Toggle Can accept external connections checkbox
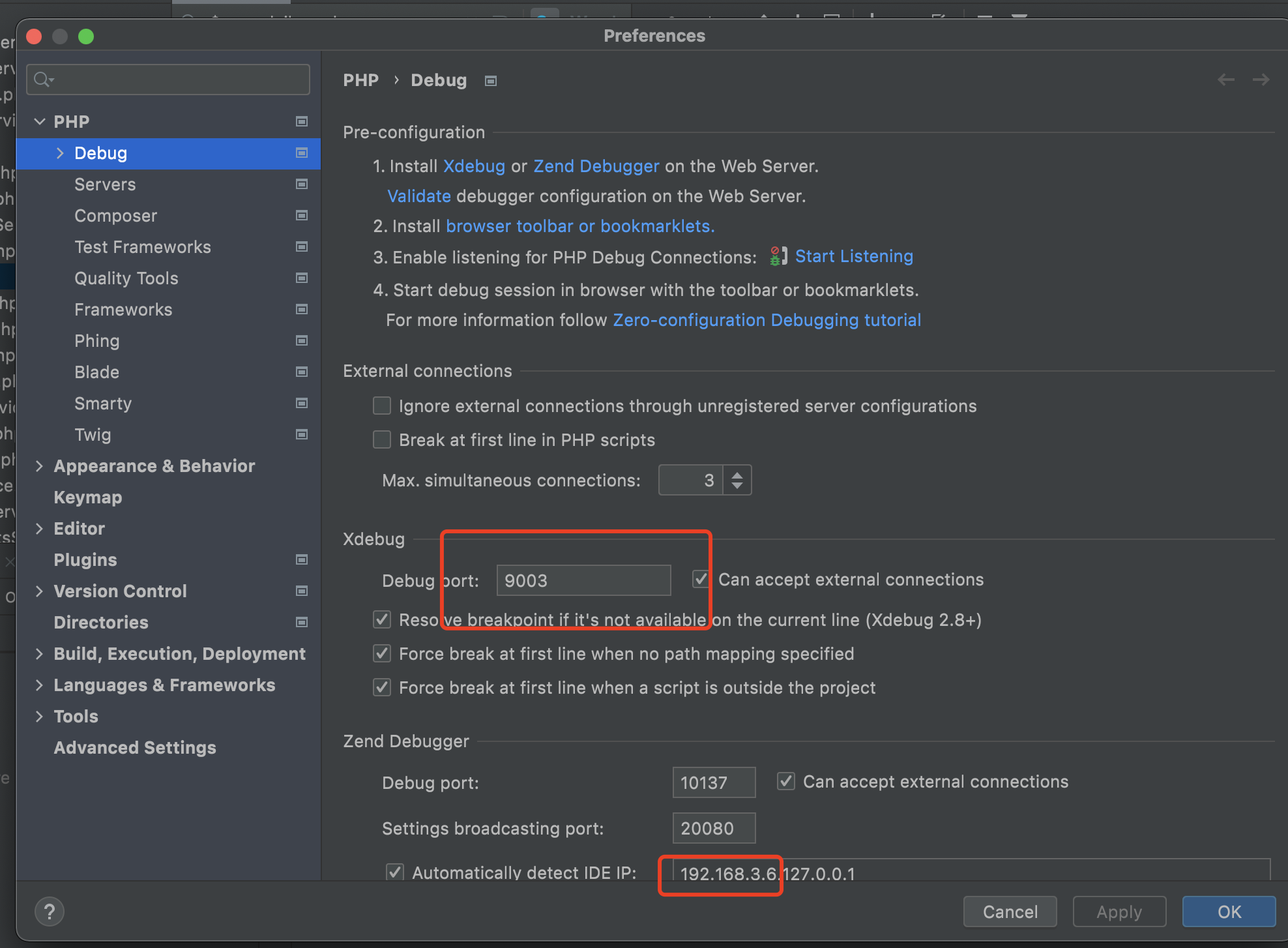 tap(699, 579)
